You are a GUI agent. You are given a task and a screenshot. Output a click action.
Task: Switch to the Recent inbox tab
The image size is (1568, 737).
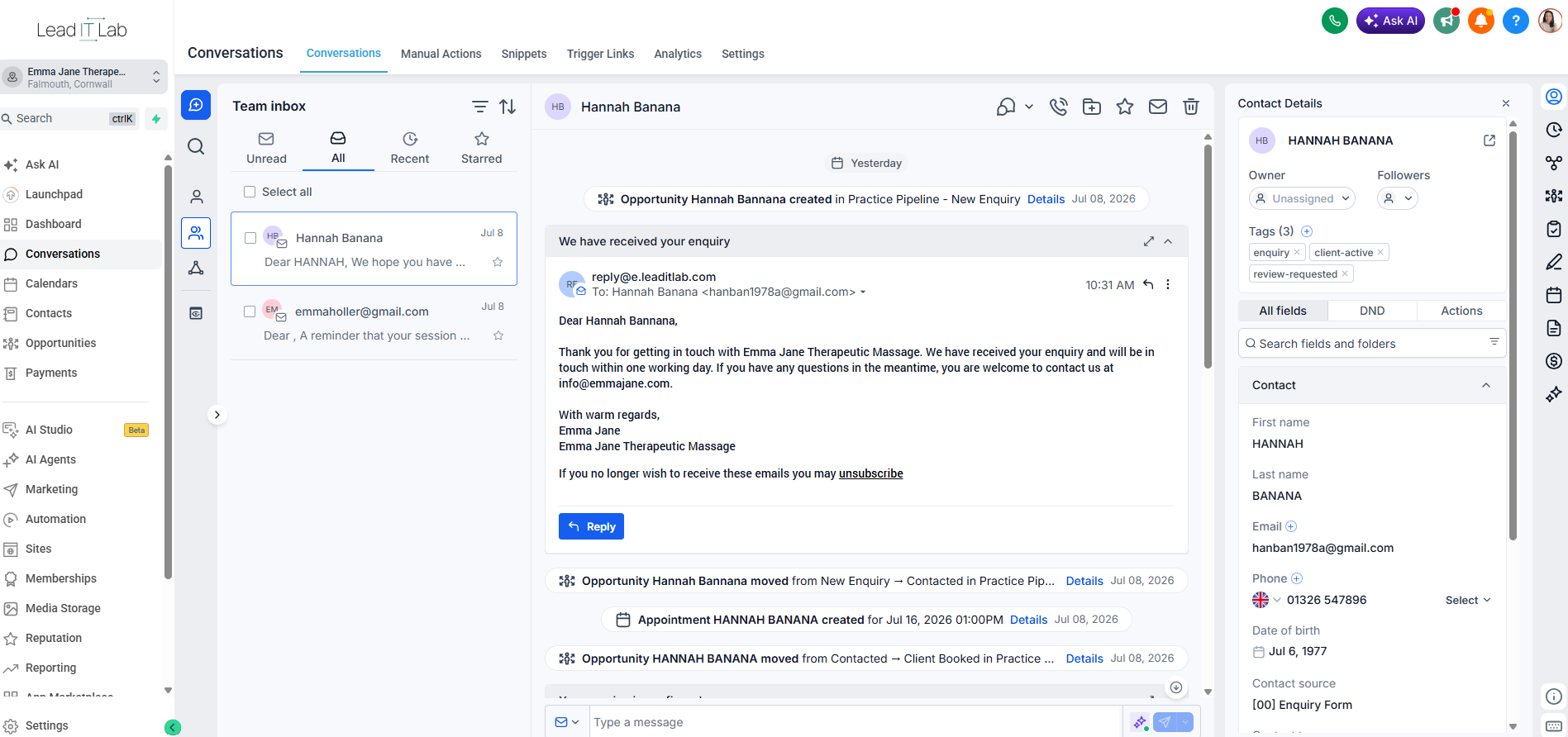click(x=410, y=148)
